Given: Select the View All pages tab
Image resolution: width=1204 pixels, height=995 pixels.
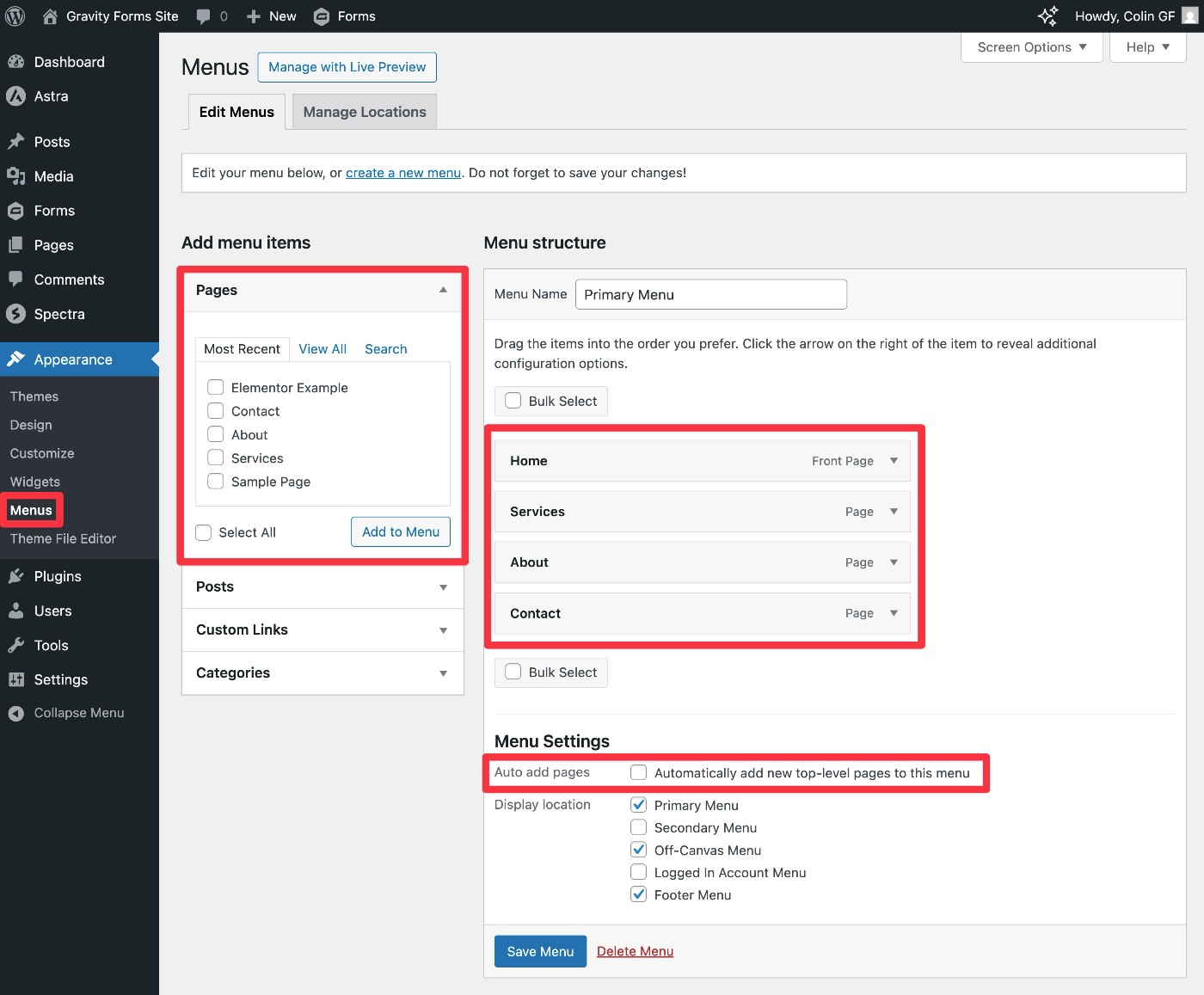Looking at the screenshot, I should (322, 349).
